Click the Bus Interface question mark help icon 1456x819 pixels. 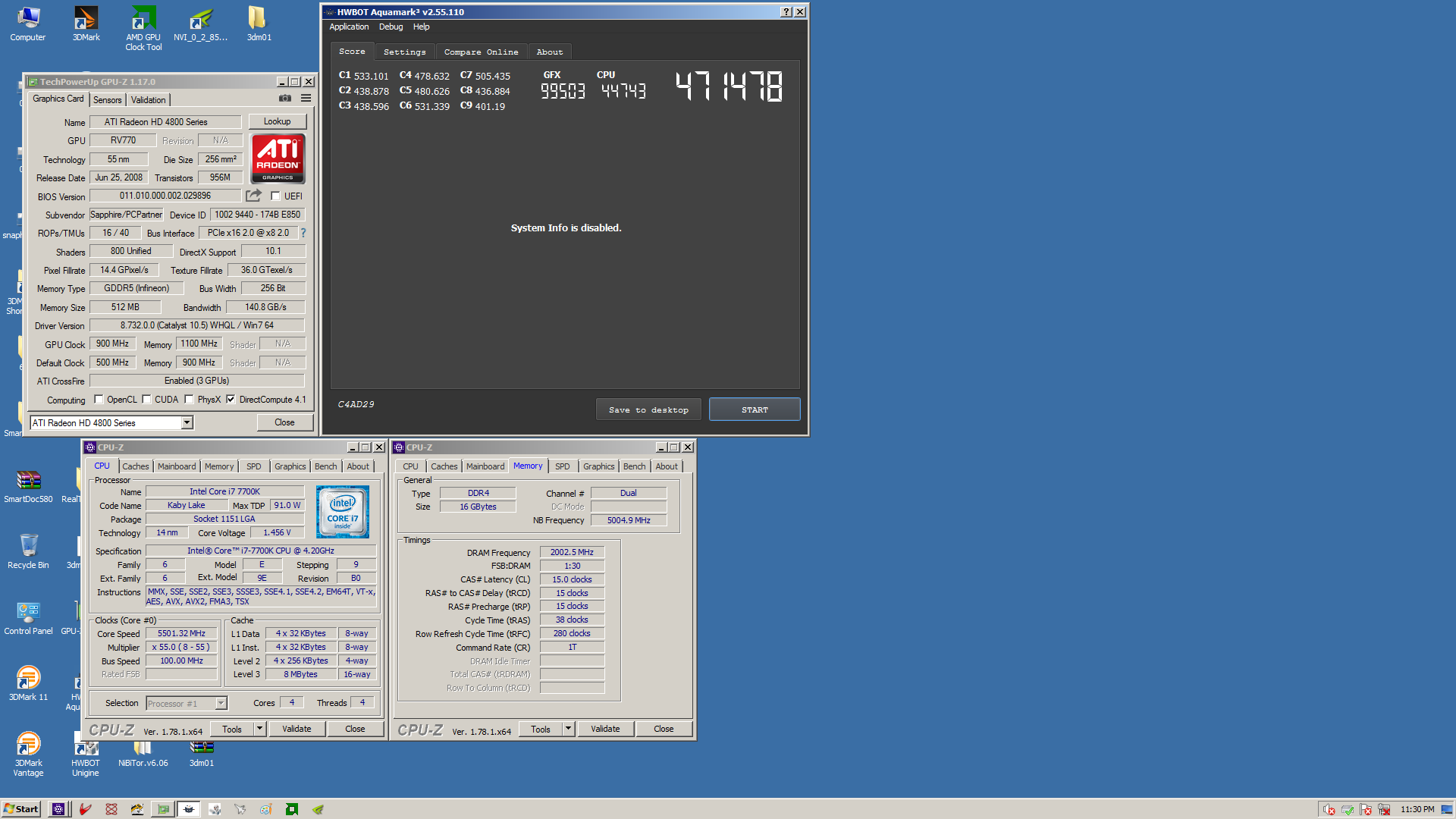[303, 233]
